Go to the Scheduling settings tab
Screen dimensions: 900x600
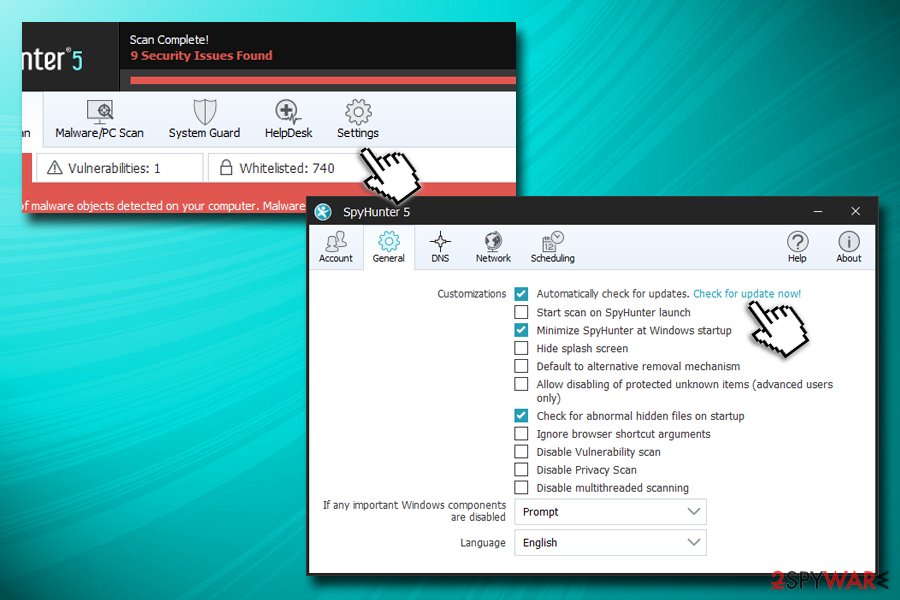click(552, 247)
